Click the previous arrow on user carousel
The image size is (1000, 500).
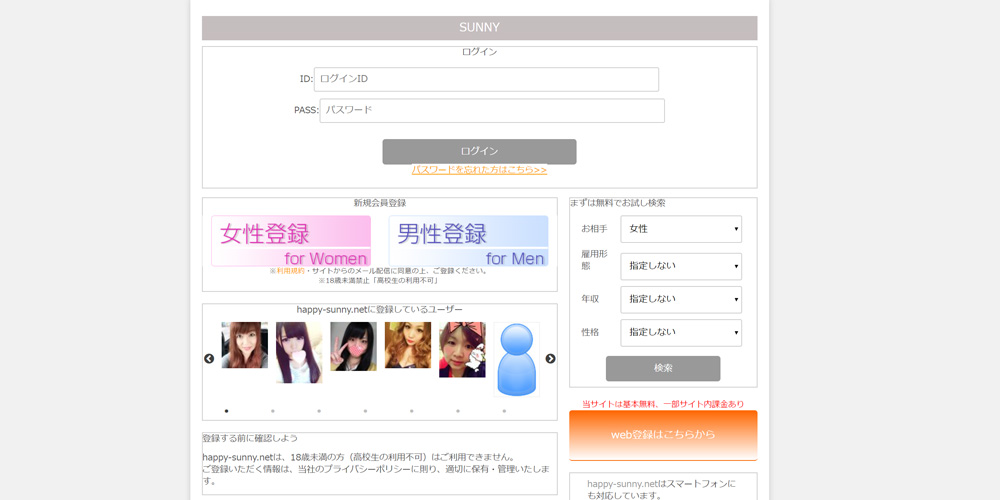[209, 359]
